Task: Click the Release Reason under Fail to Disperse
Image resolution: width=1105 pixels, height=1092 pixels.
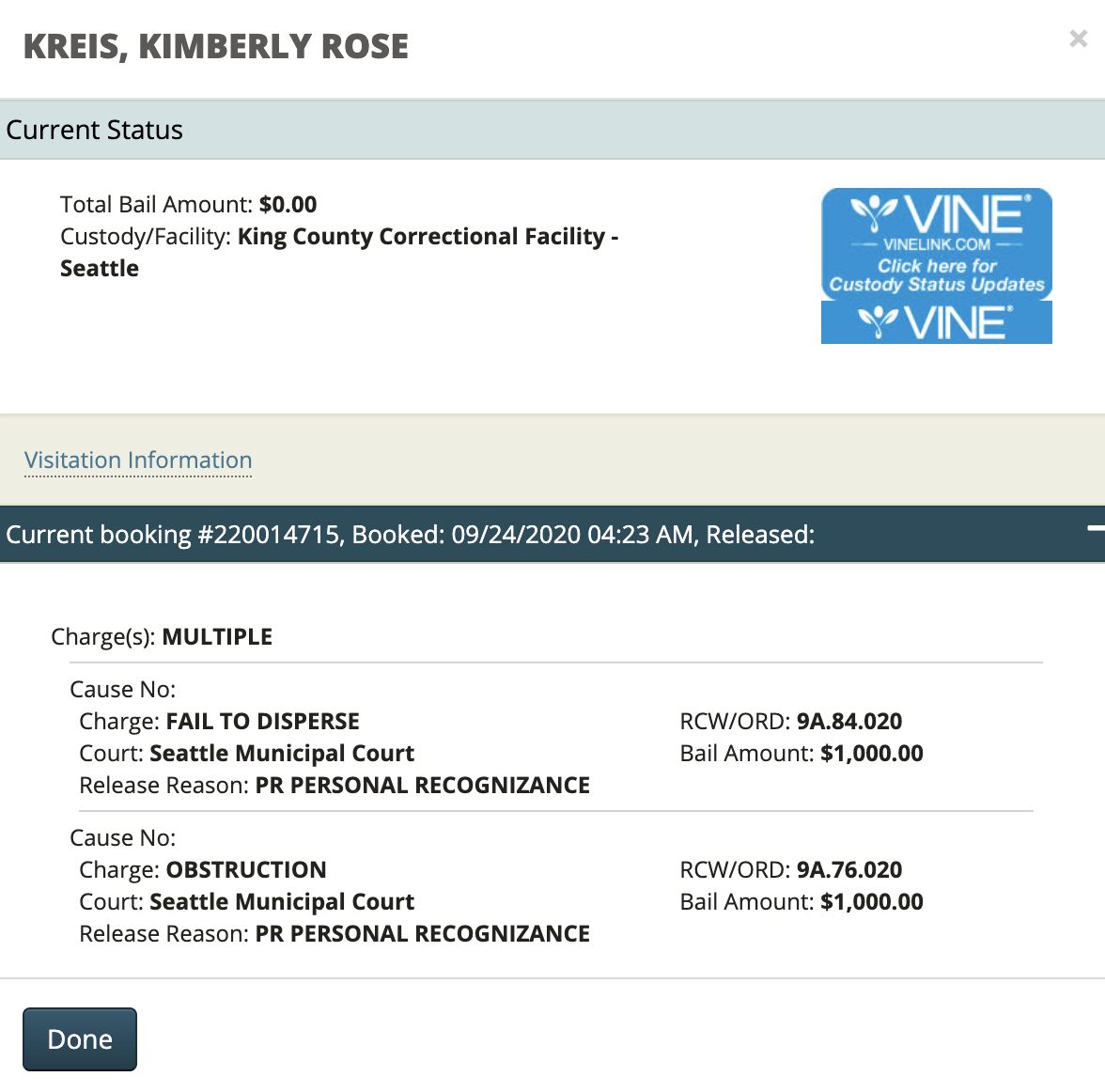Action: [x=335, y=785]
